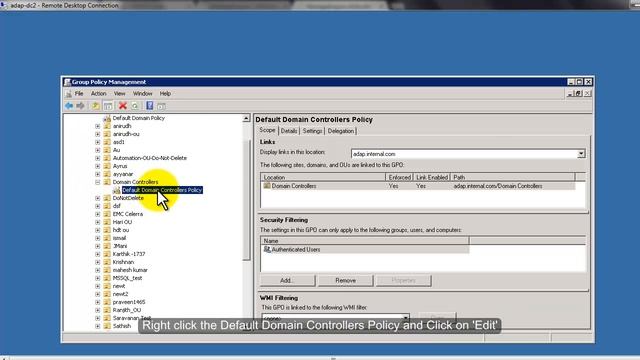
Task: Select the Scope tab
Action: tap(267, 130)
